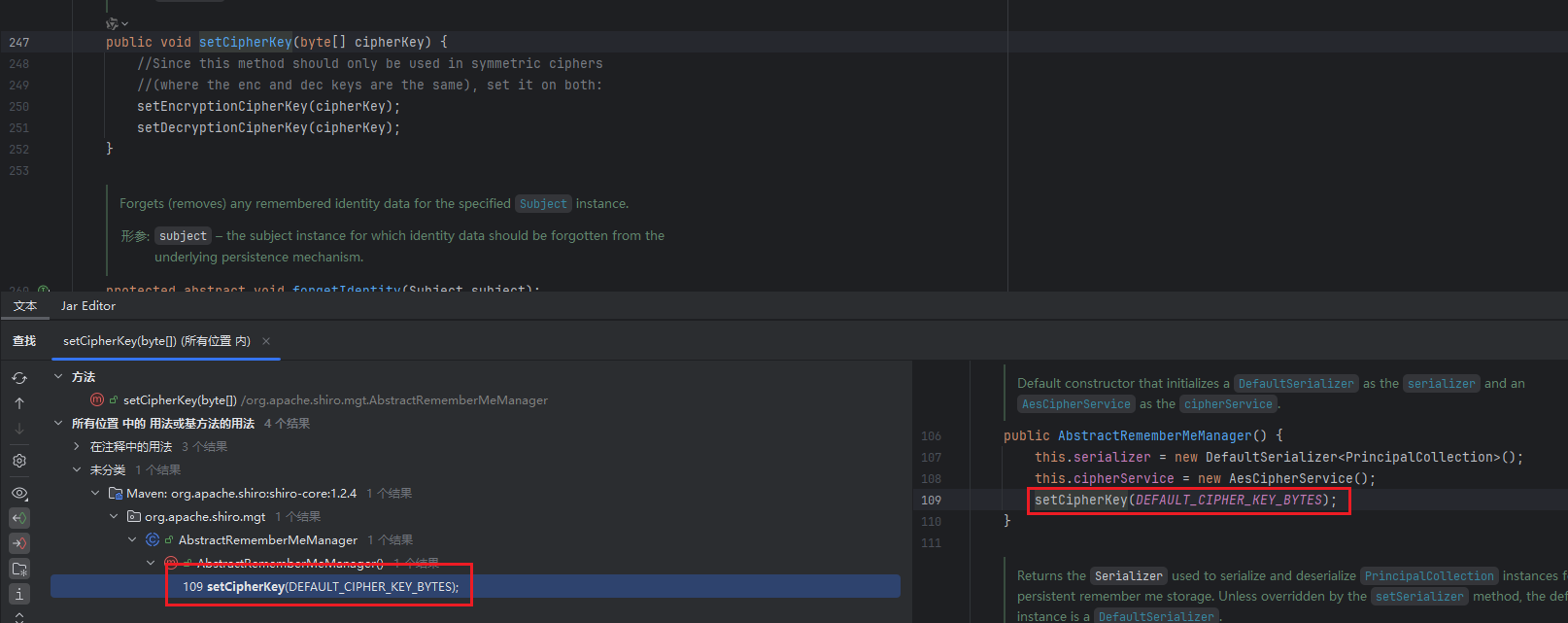The image size is (1568, 623).
Task: Click the expand/collapse all arrows icon
Action: tap(19, 616)
